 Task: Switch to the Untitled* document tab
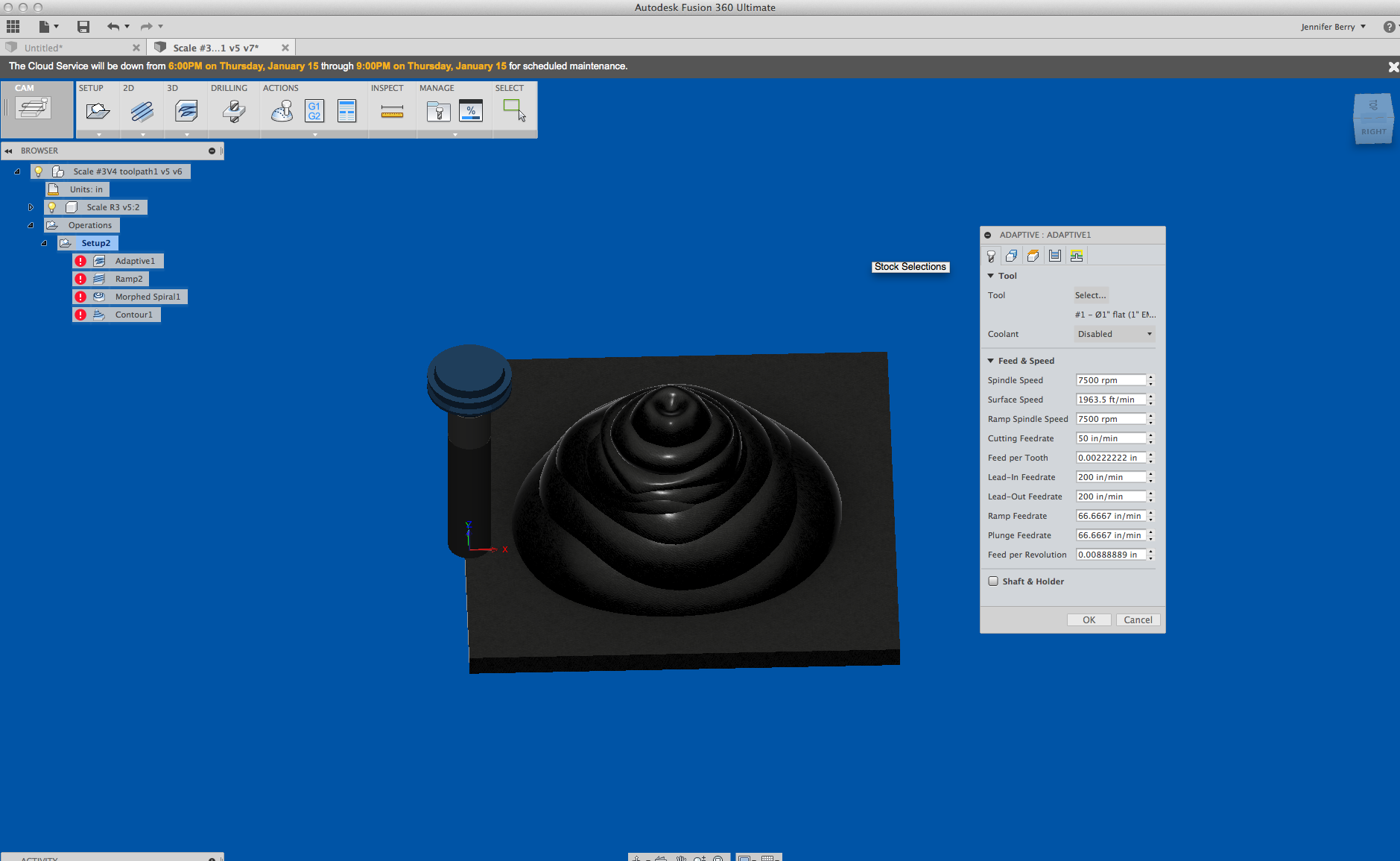point(43,48)
